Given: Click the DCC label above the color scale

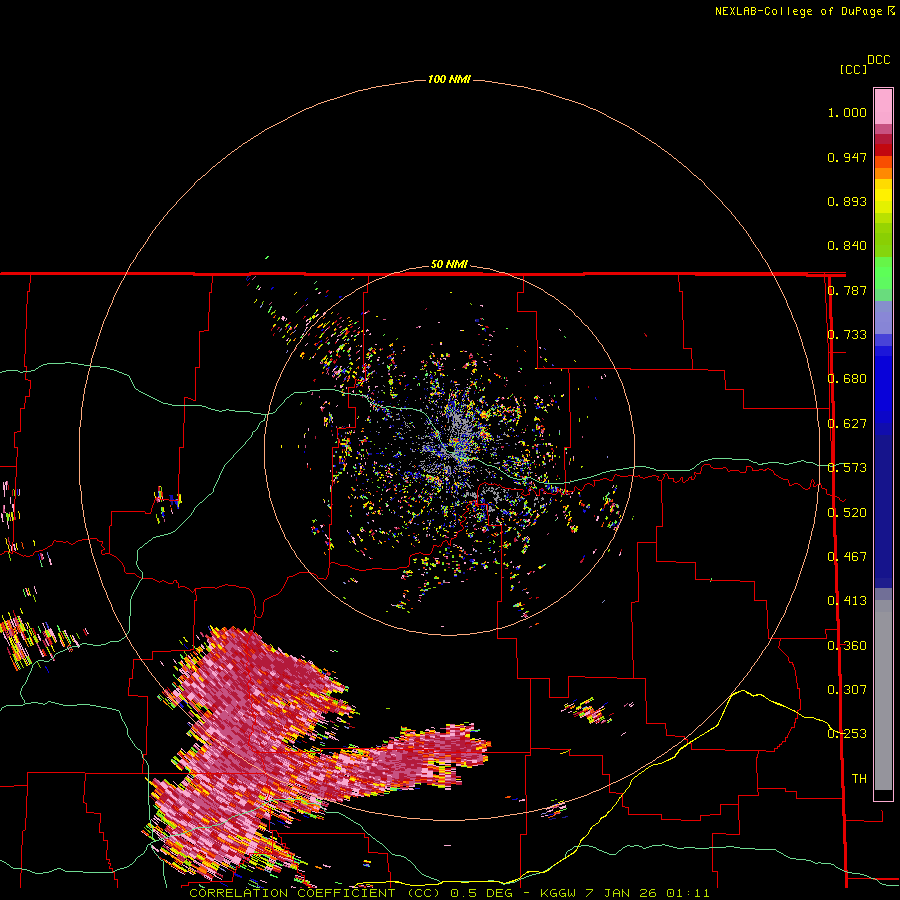Looking at the screenshot, I should (x=878, y=60).
